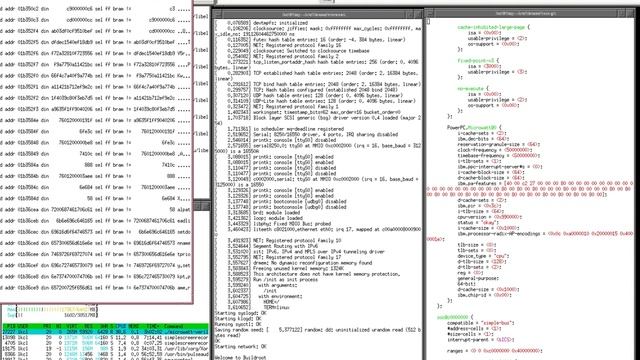Sort htop by Command column header
Image resolution: width=640 pixels, height=360 pixels.
coord(173,327)
